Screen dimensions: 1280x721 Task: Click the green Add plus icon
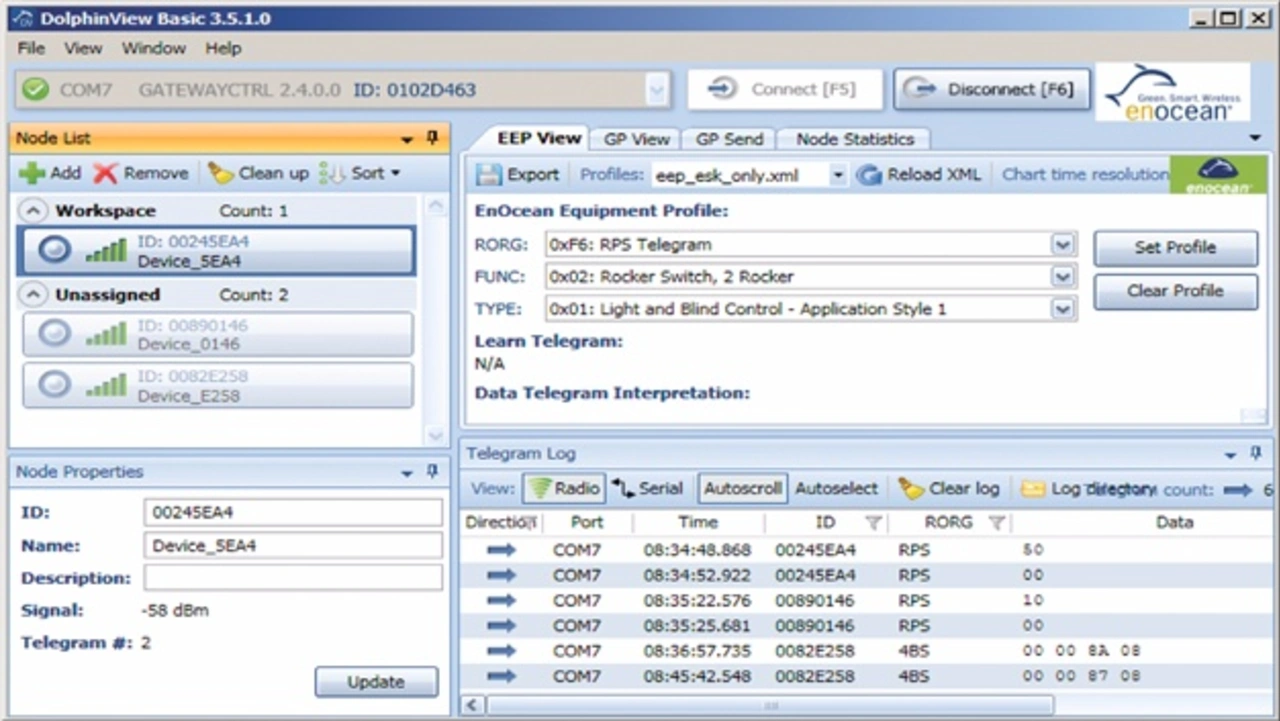point(32,173)
